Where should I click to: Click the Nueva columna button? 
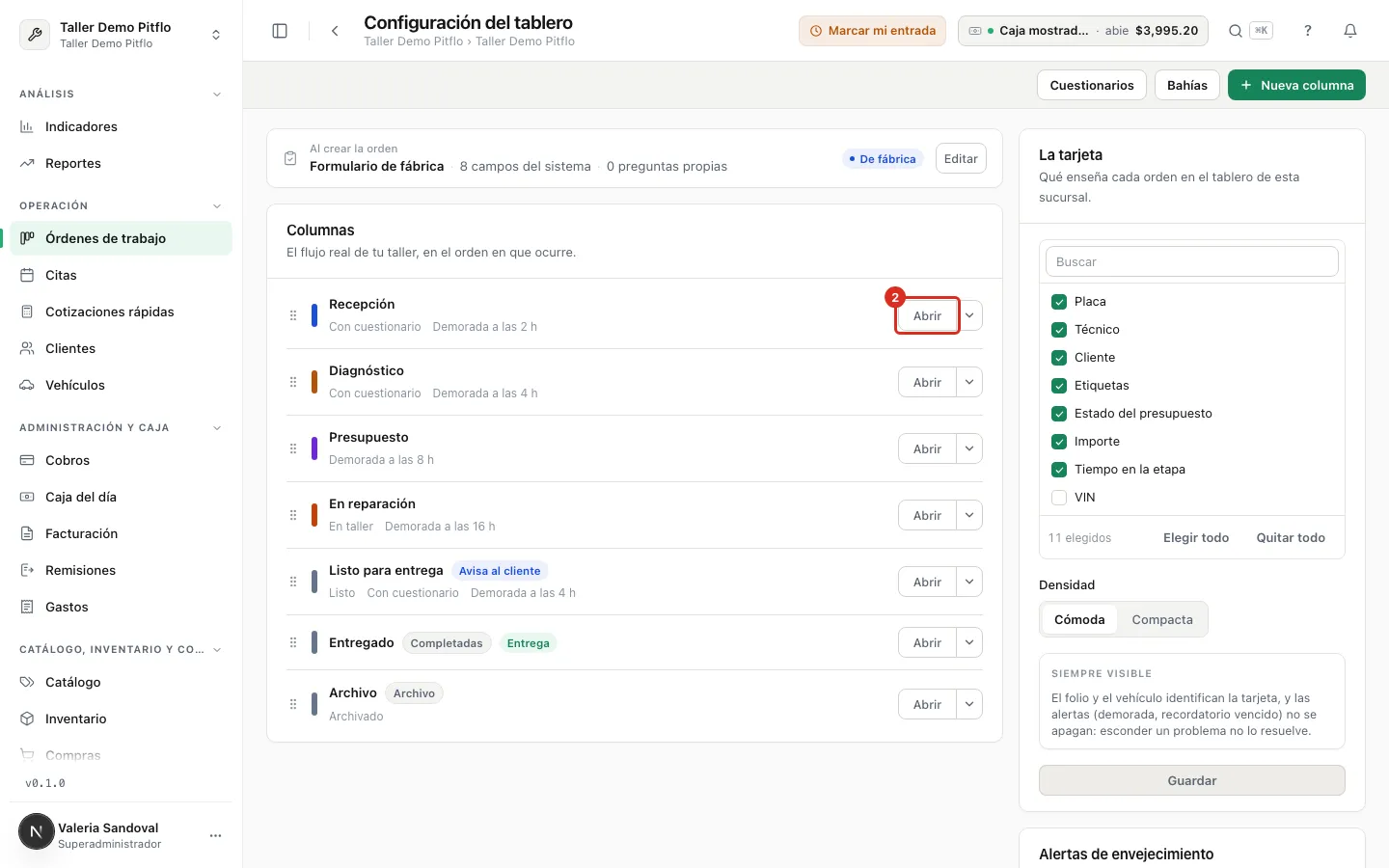tap(1296, 85)
